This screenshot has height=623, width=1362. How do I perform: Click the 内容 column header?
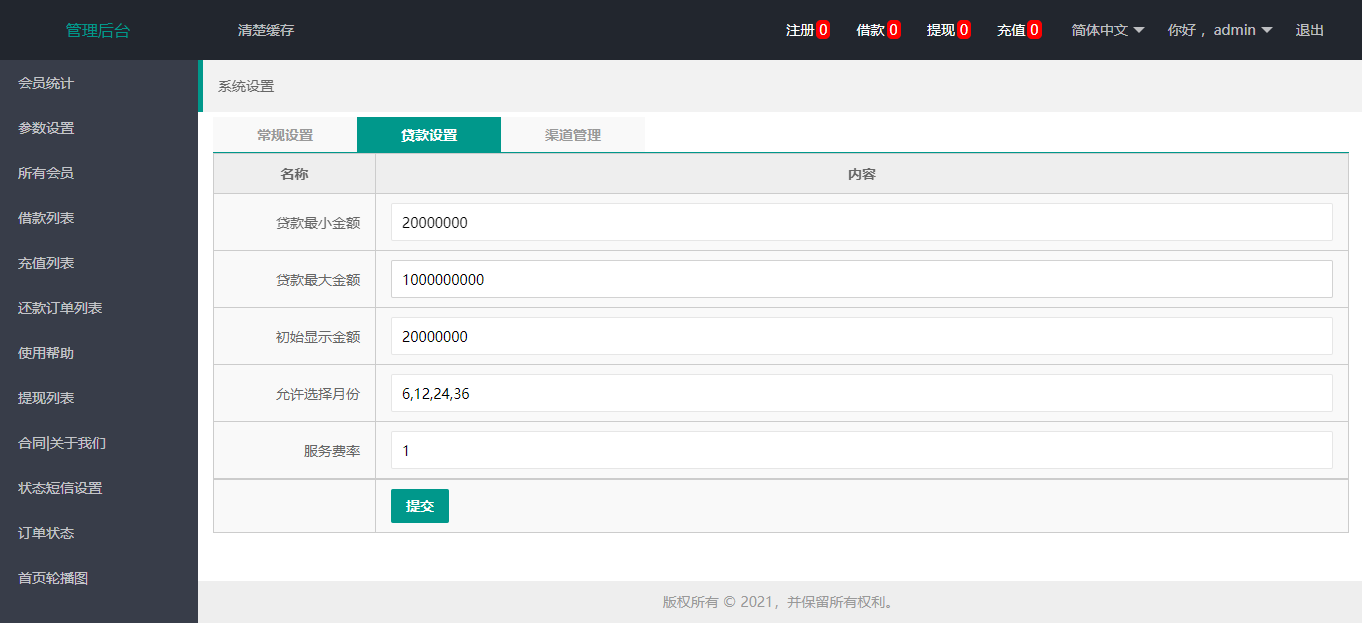(862, 174)
